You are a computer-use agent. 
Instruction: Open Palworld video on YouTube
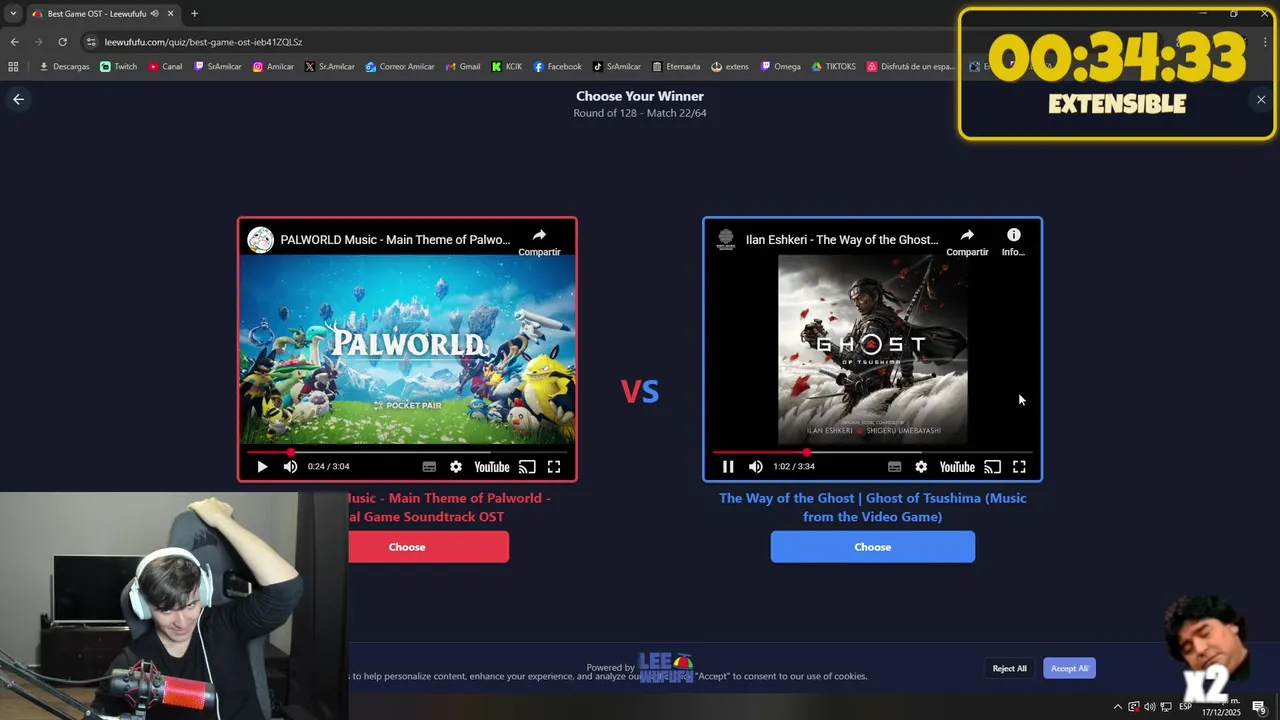[x=492, y=467]
